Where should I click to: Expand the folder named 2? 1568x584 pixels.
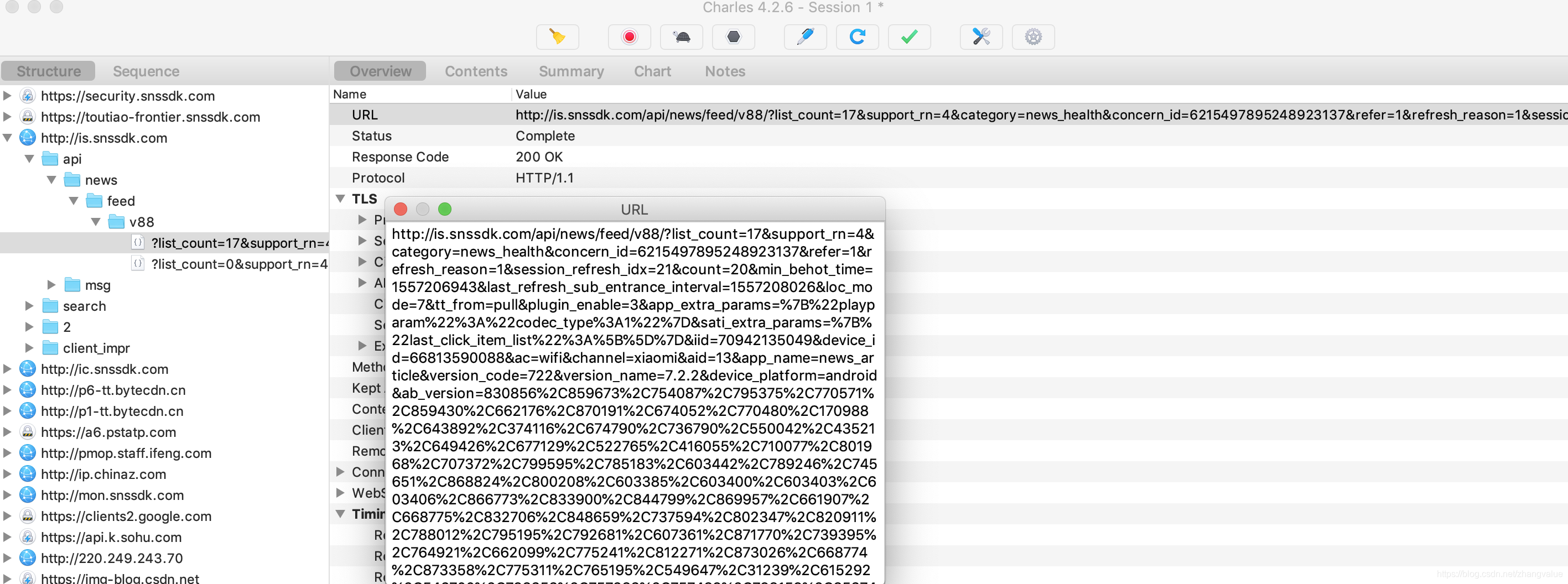(x=29, y=327)
